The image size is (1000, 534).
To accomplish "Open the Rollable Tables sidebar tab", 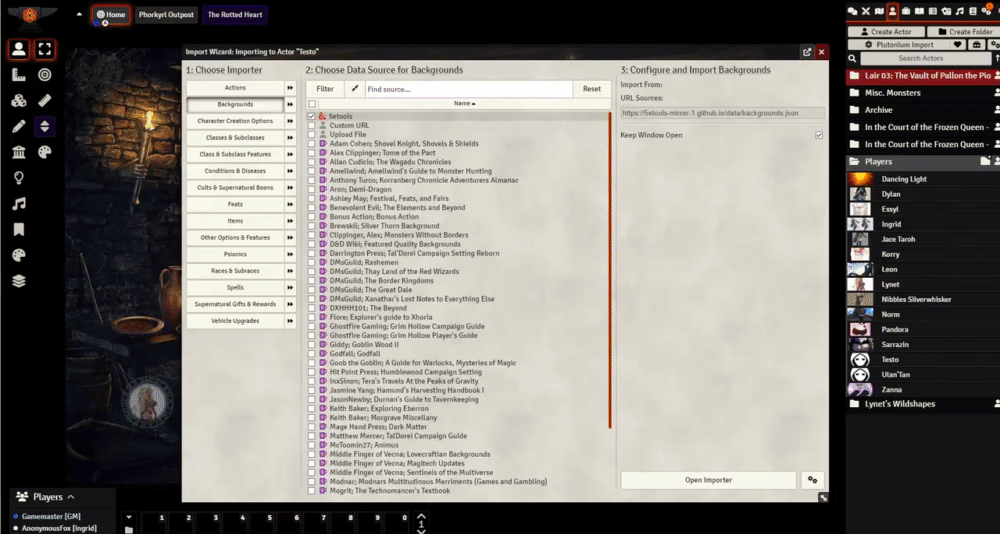I will 932,11.
